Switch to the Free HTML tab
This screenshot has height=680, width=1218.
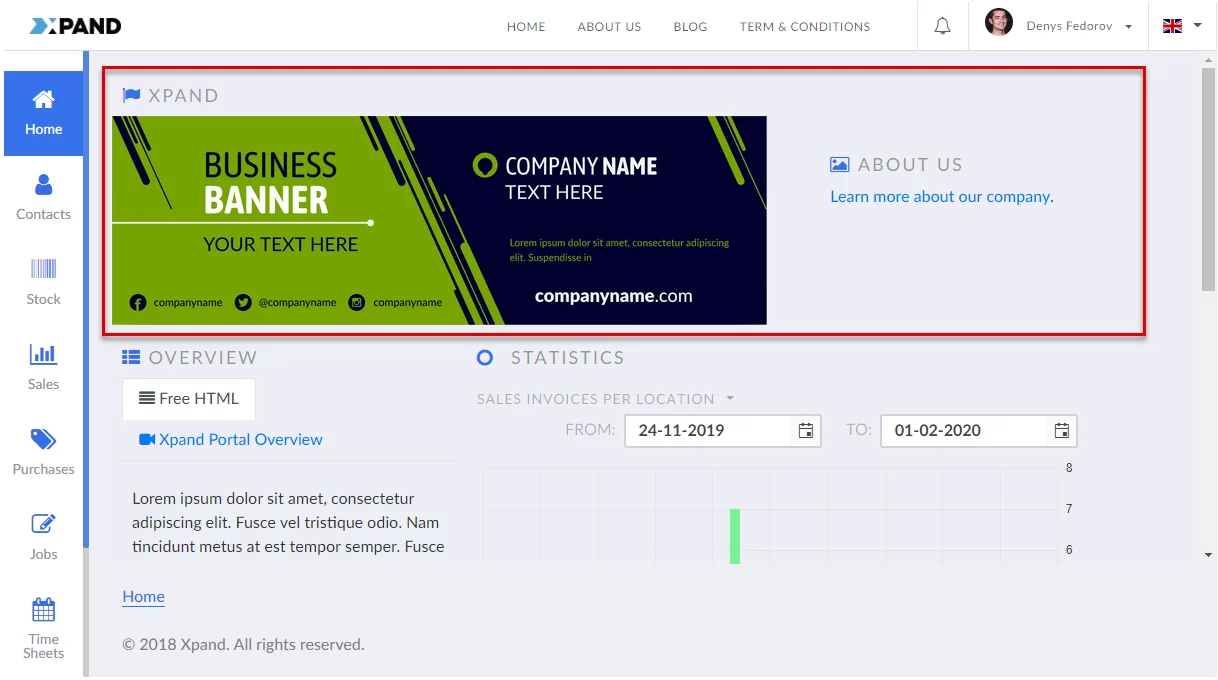pos(189,398)
